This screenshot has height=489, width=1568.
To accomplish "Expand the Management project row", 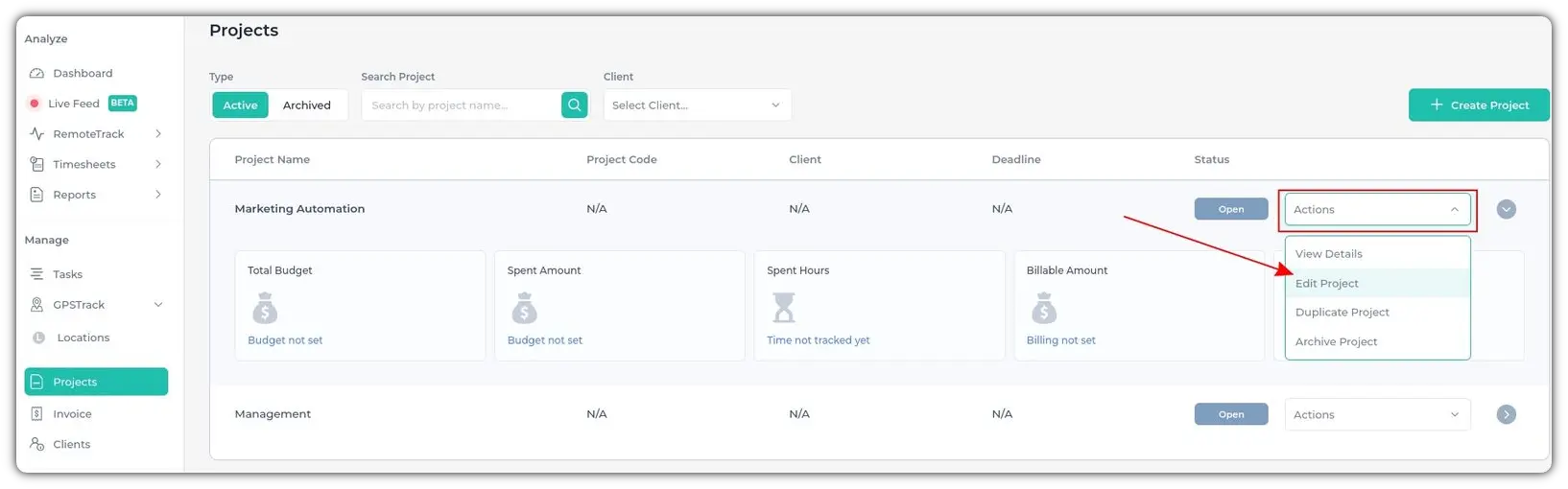I will click(1506, 414).
